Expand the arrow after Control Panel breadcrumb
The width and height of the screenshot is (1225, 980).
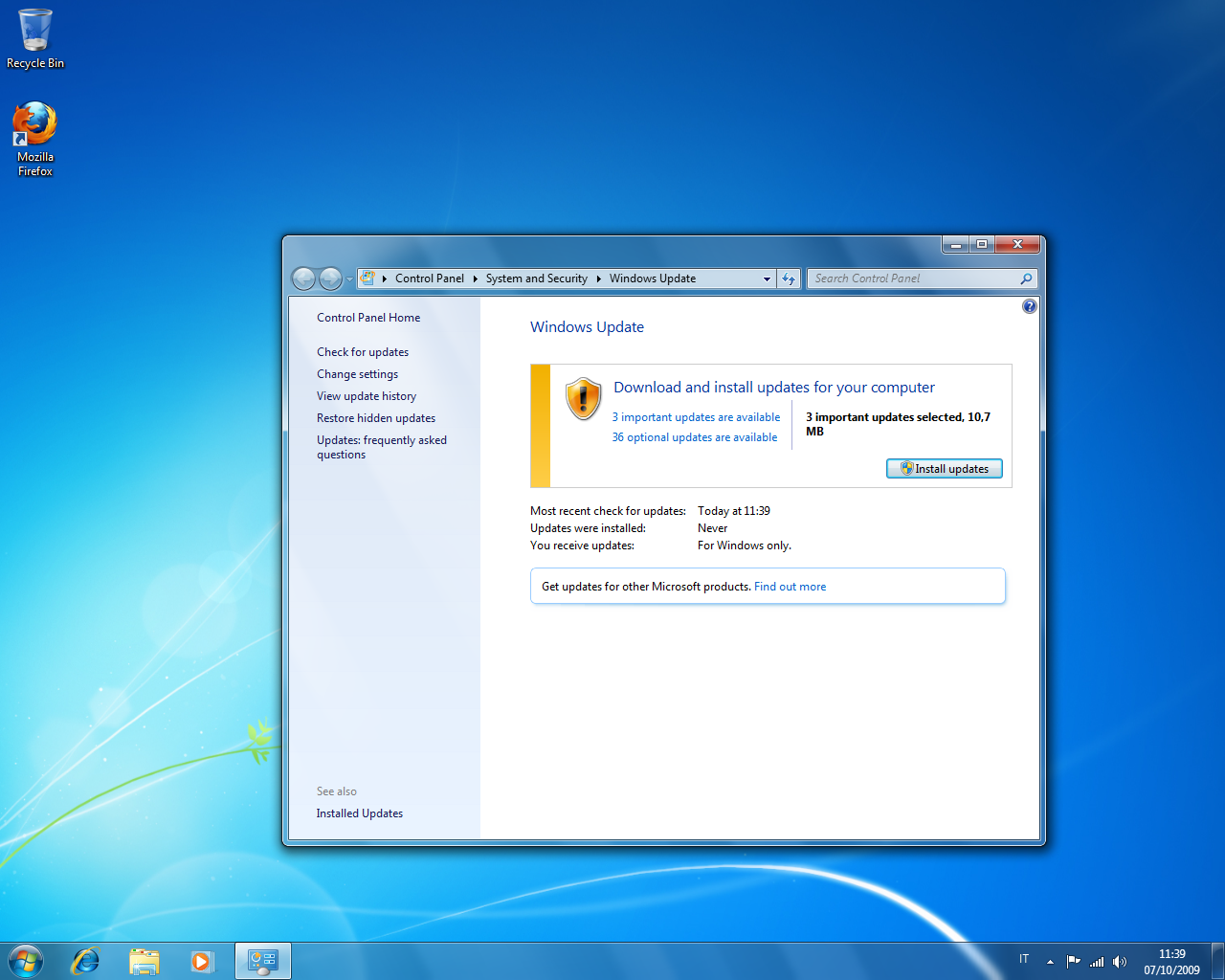coord(475,278)
